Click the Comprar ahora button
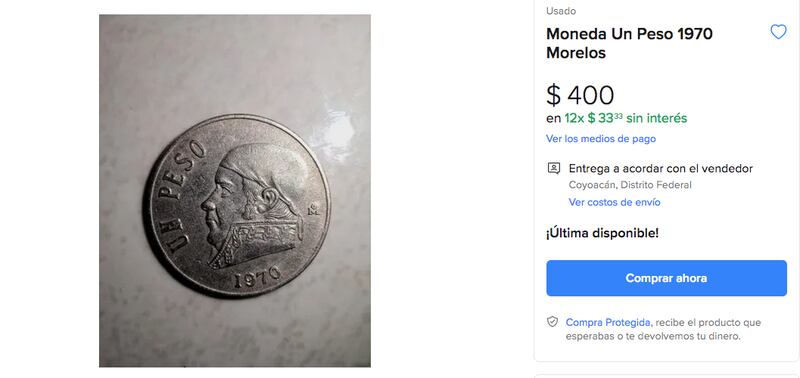 666,278
